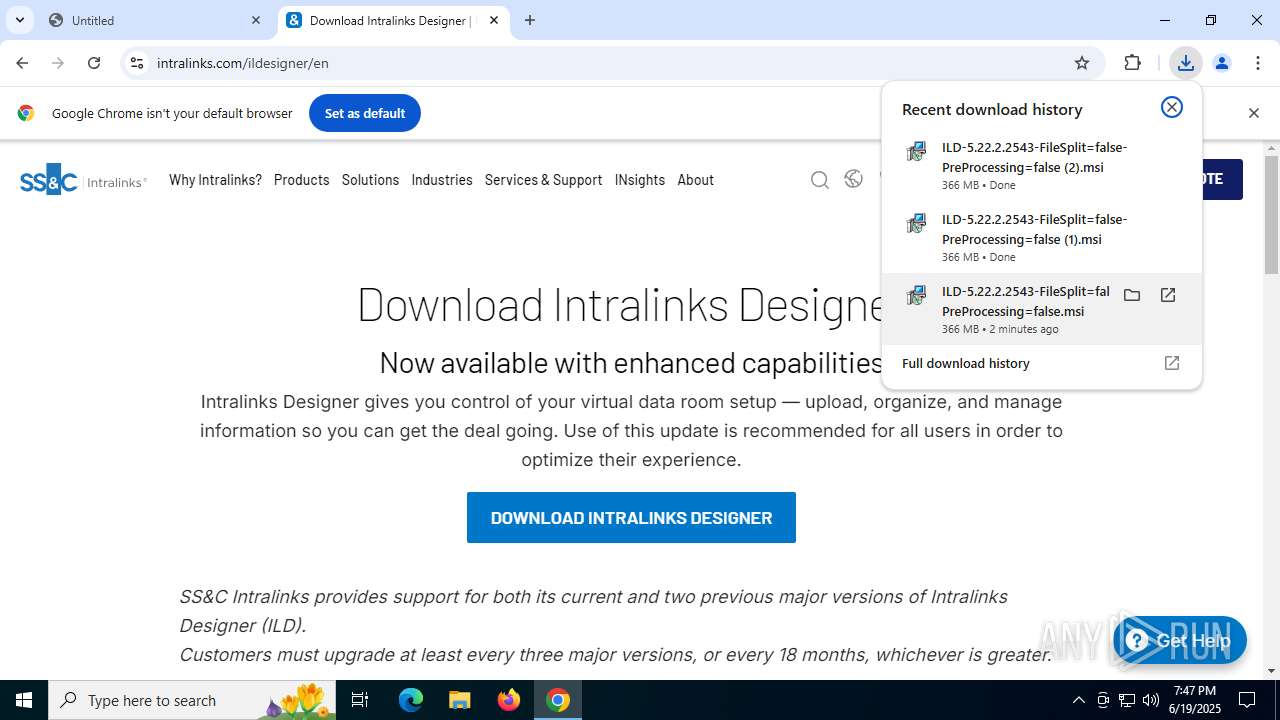Select the Download Intralinks Designer tab
The image size is (1280, 720).
pyautogui.click(x=393, y=20)
